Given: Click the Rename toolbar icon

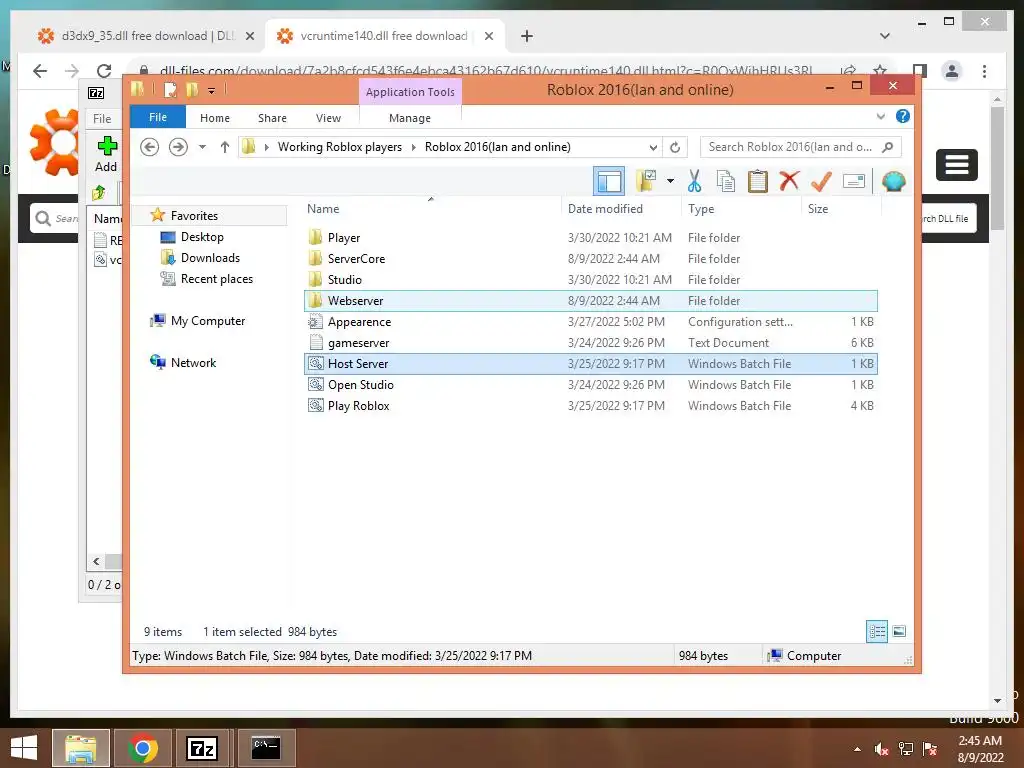Looking at the screenshot, I should pos(854,181).
